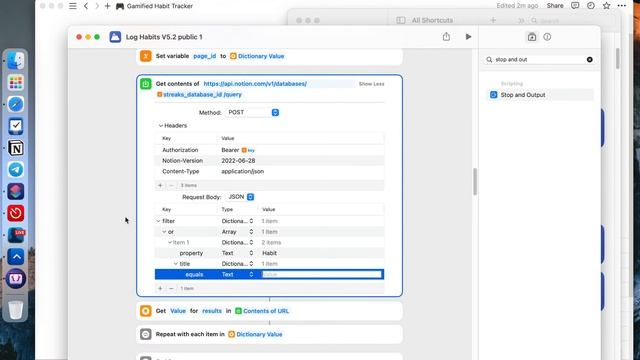Collapse the 'or' array row
Screen dimensions: 640x360
pyautogui.click(x=164, y=232)
